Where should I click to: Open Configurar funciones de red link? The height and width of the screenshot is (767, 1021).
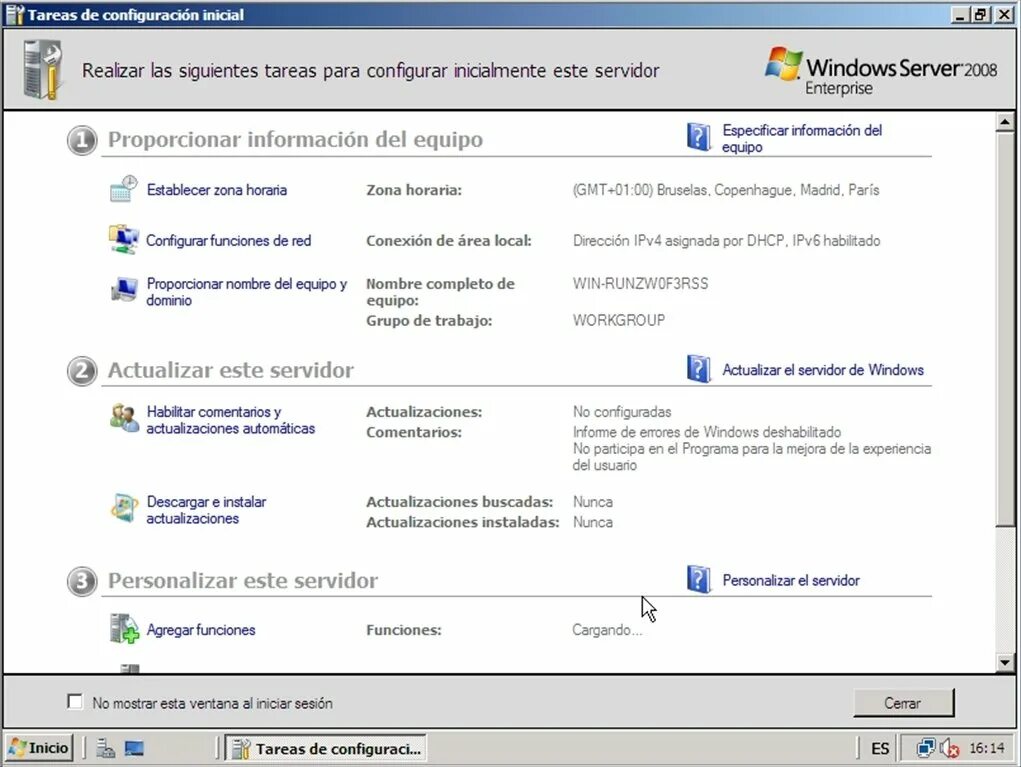(x=229, y=240)
